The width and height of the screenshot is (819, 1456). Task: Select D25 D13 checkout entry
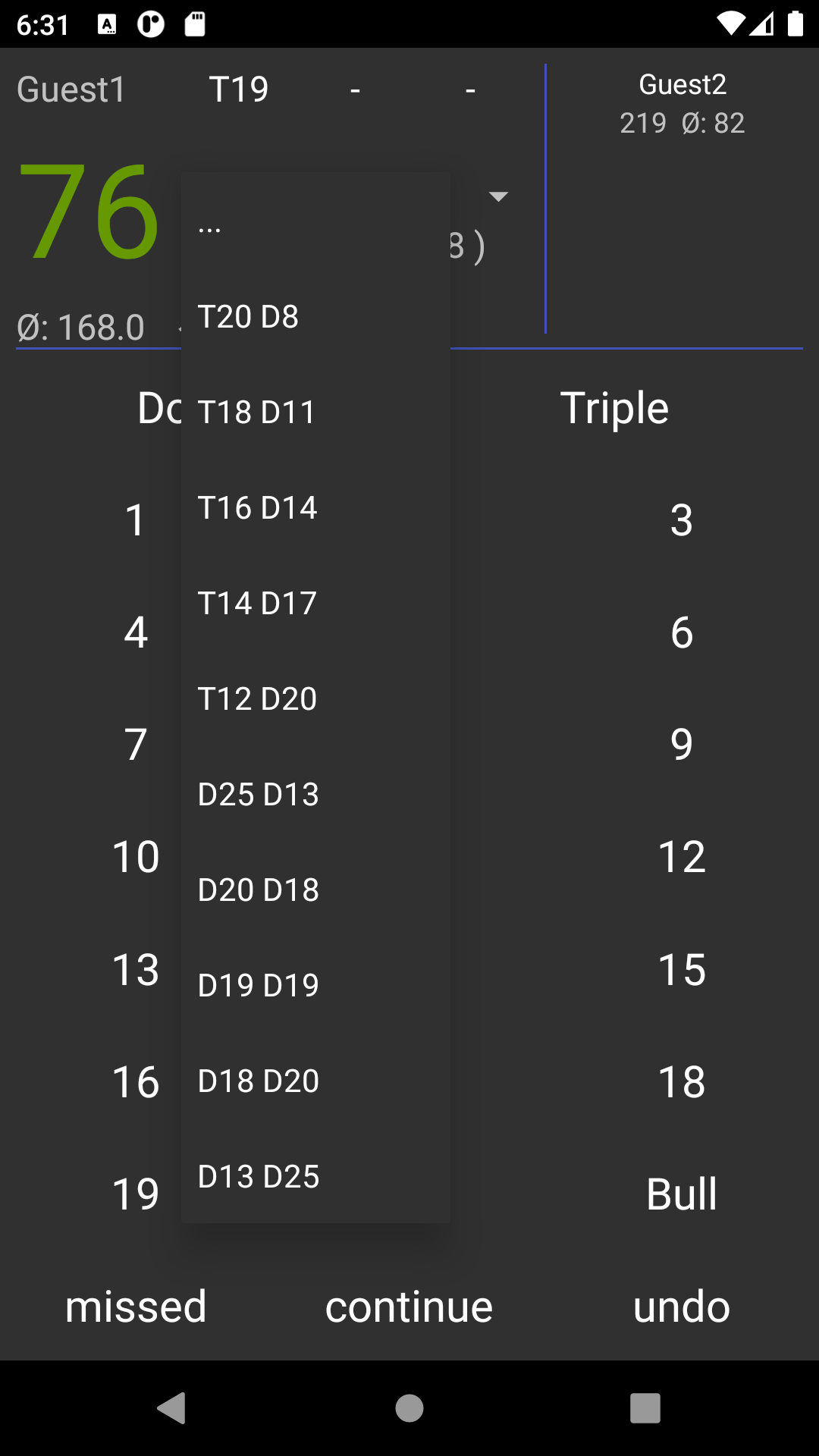click(x=315, y=795)
